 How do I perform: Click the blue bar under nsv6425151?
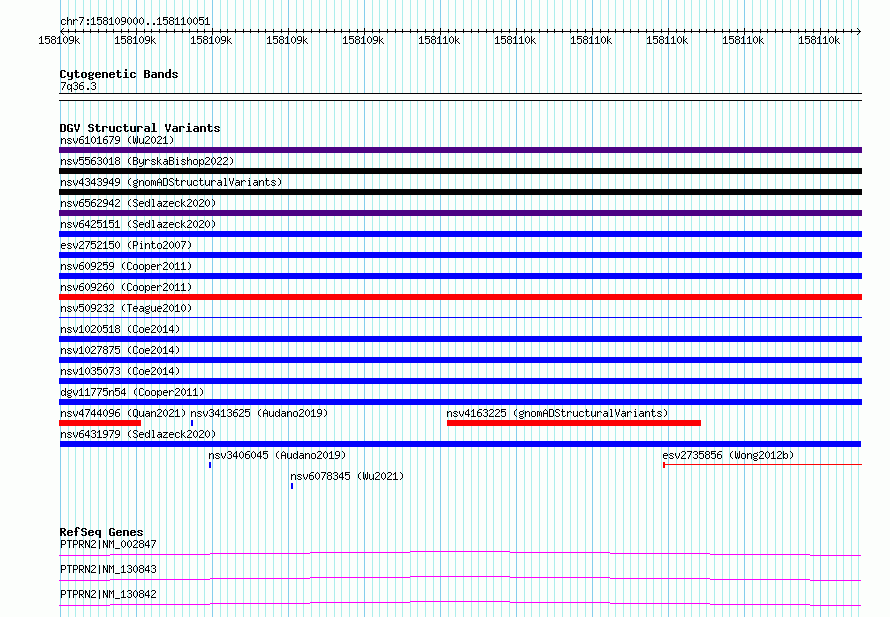click(x=460, y=234)
